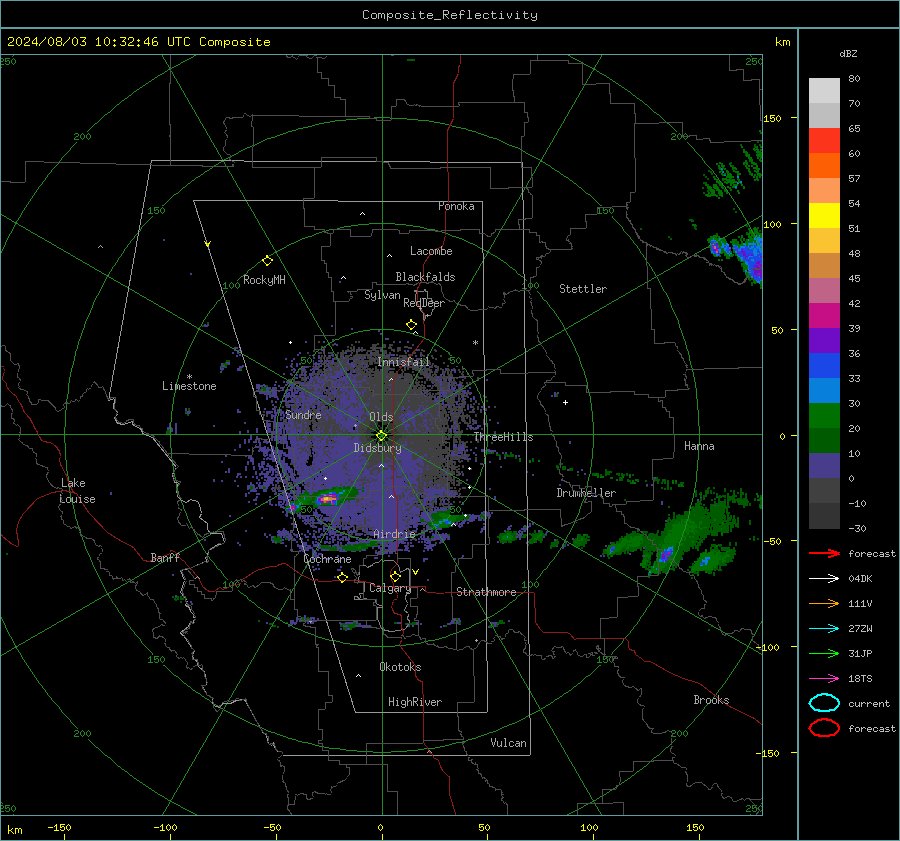Click the Didsbury city label

[378, 448]
